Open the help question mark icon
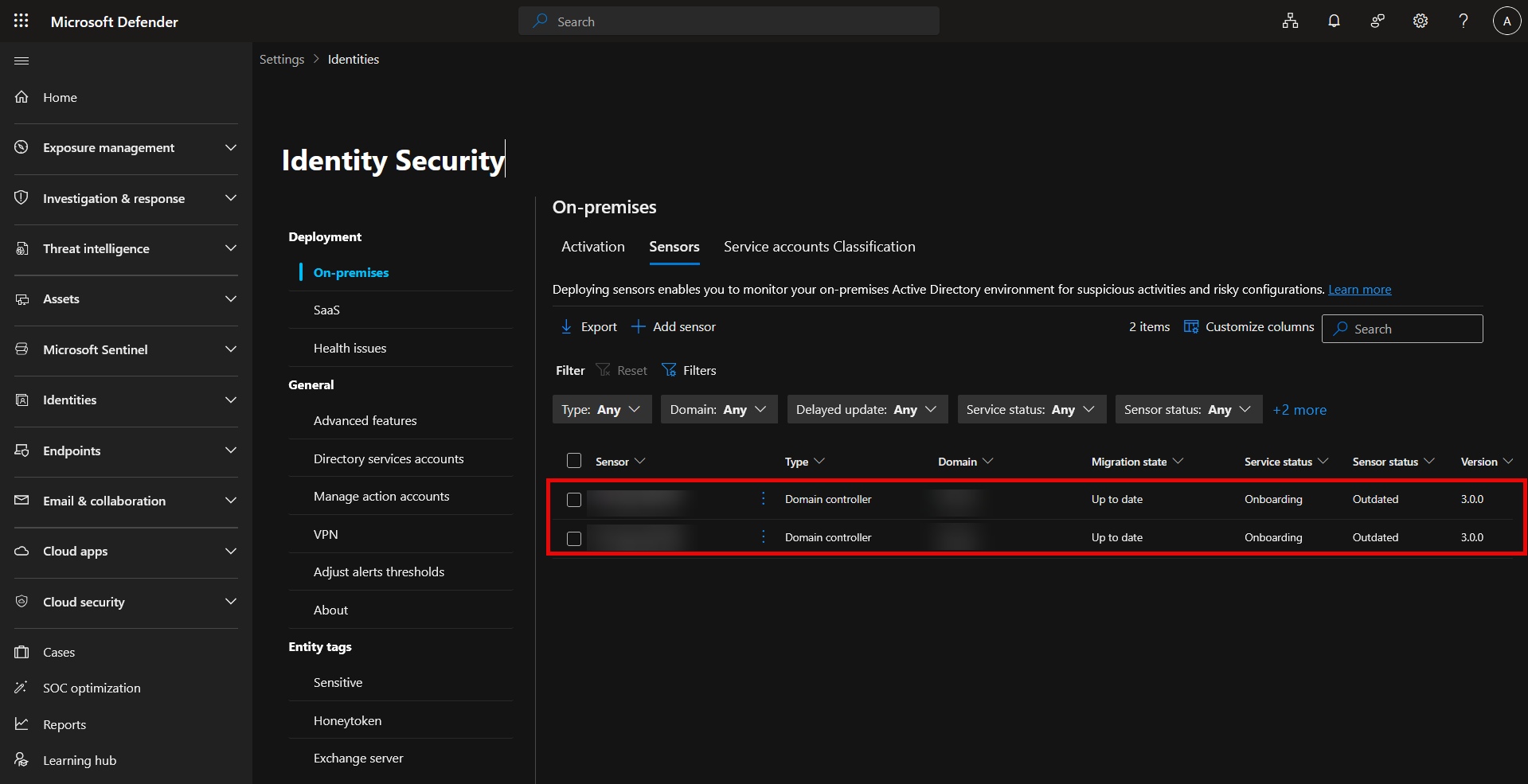The height and width of the screenshot is (784, 1528). tap(1463, 21)
